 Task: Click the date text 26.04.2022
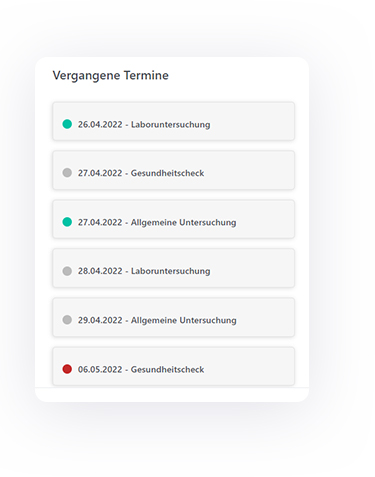click(x=100, y=124)
